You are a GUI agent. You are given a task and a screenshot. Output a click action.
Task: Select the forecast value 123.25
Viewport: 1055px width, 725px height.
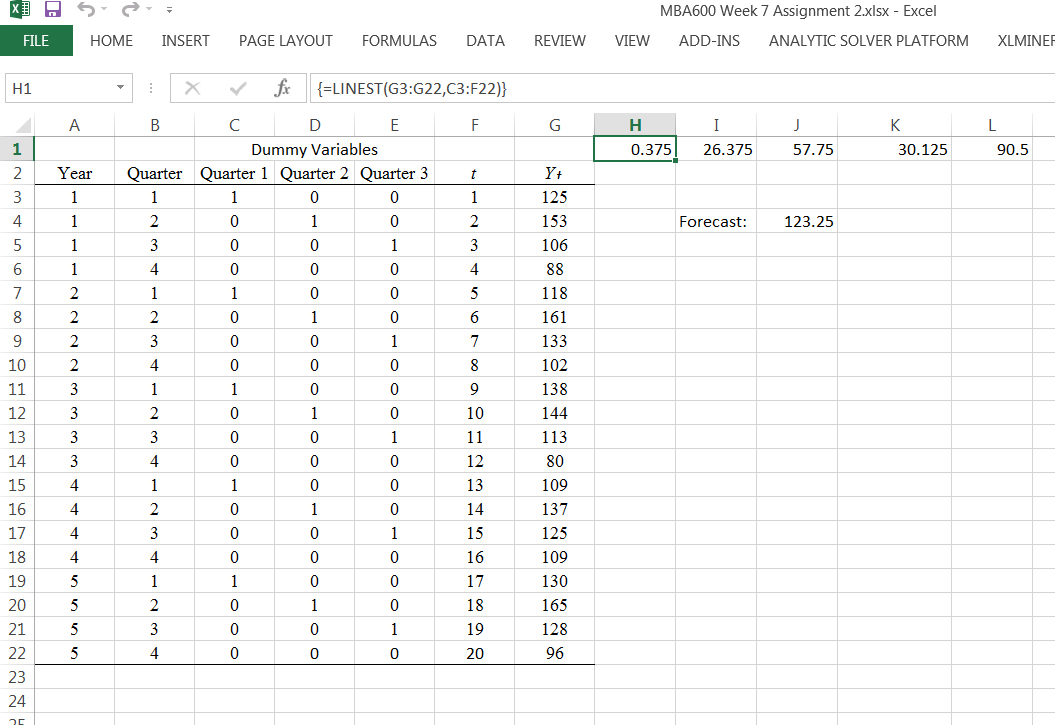pyautogui.click(x=797, y=221)
